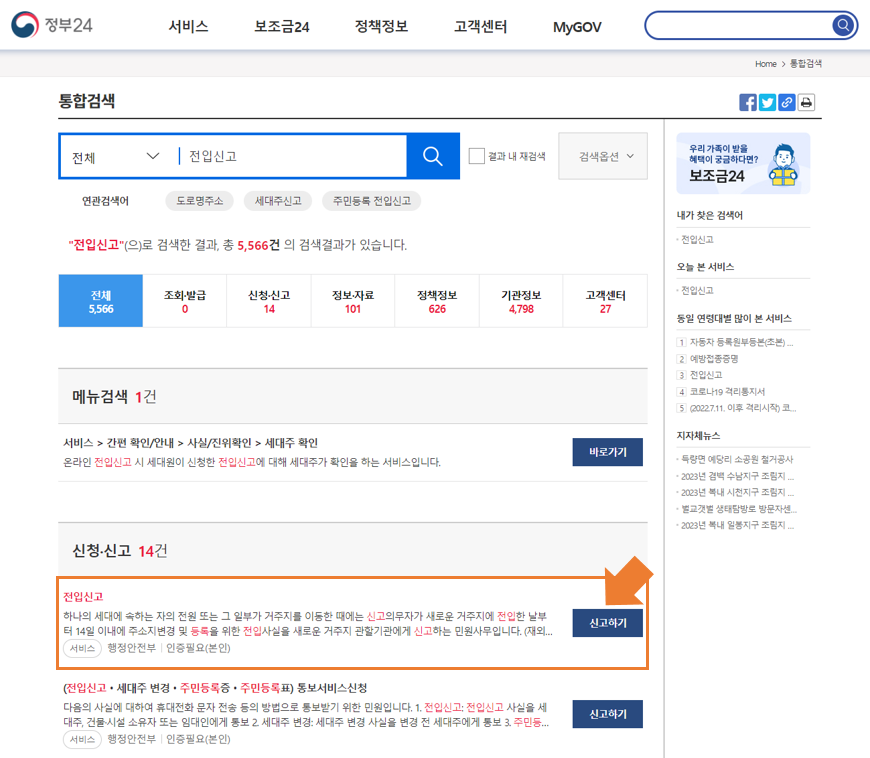
Task: Expand the 검색옵션 panel
Action: (602, 156)
